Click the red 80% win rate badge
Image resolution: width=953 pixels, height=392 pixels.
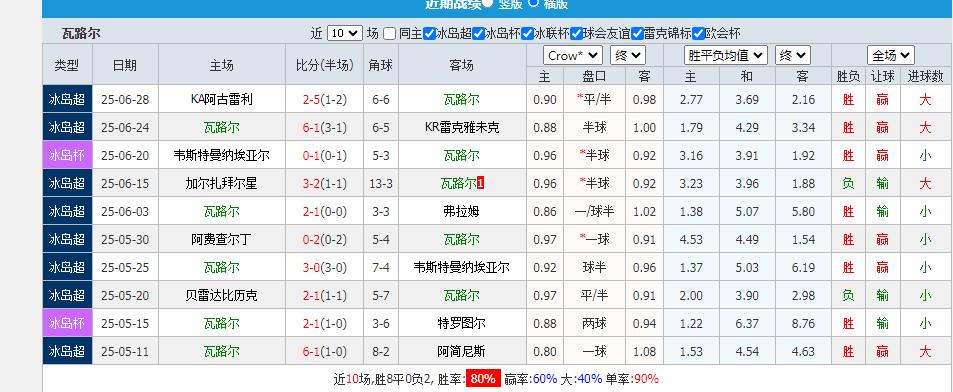click(484, 379)
